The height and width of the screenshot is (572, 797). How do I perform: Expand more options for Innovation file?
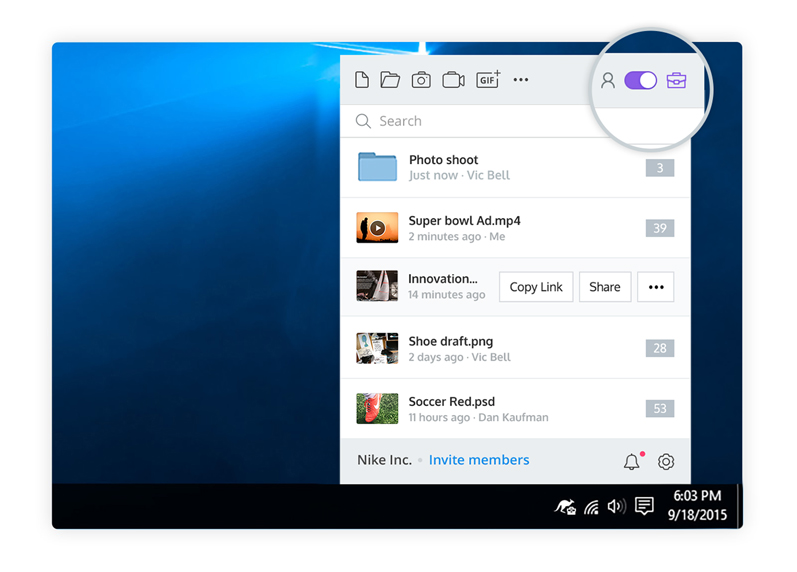click(656, 287)
